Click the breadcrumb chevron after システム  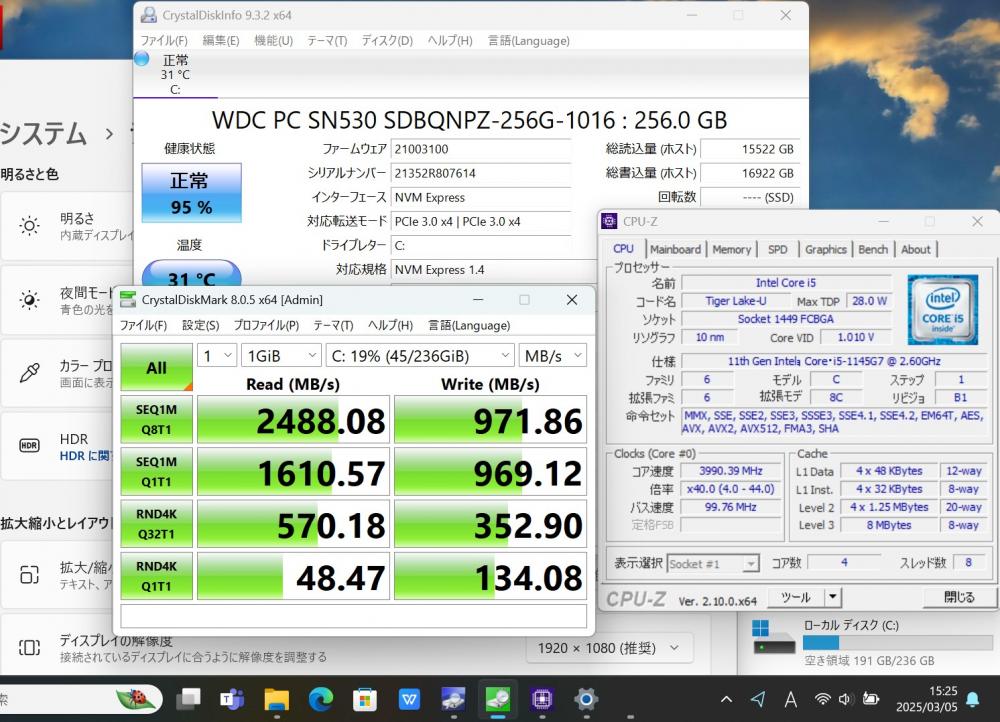[x=110, y=134]
